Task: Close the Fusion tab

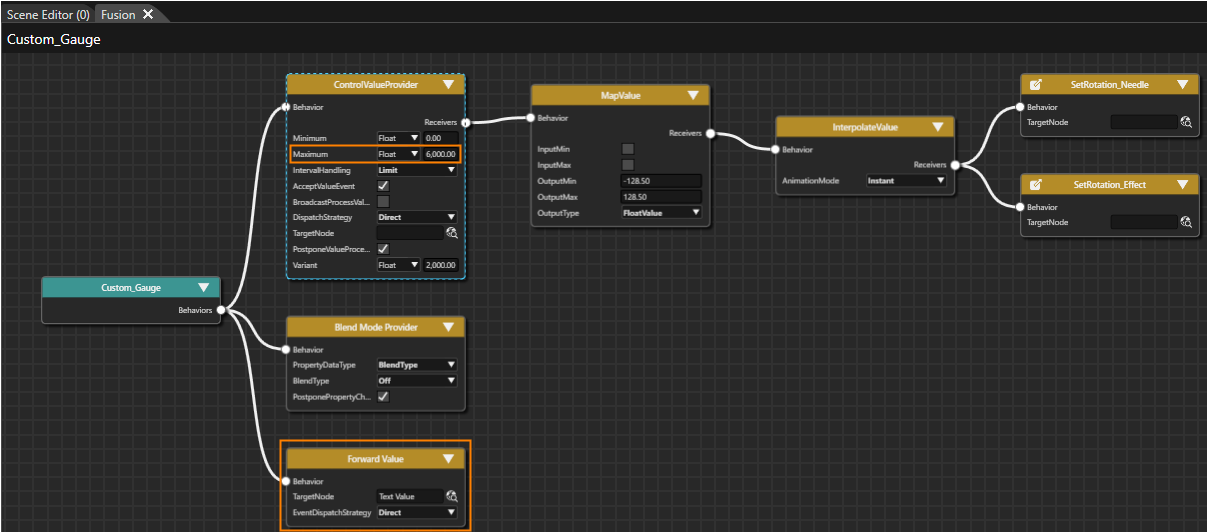Action: (148, 14)
